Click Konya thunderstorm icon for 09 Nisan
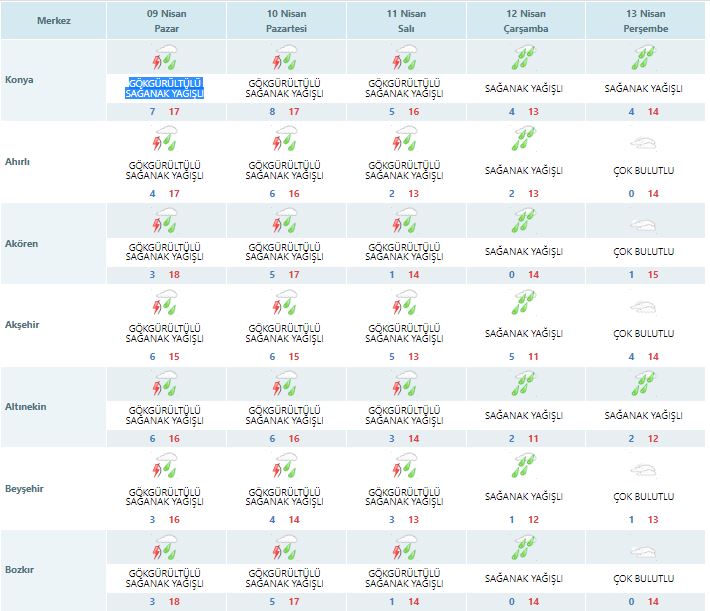The height and width of the screenshot is (611, 710). [x=165, y=58]
